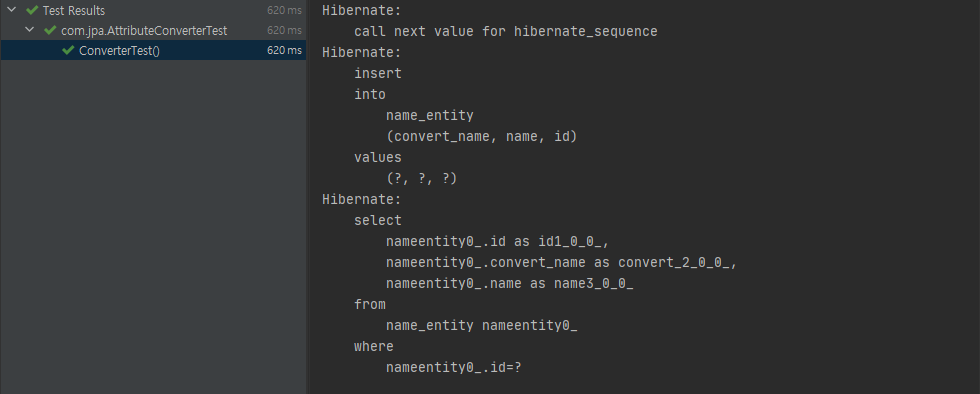980x394 pixels.
Task: Click 620 ms duration of AttributeConverterTest row
Action: (x=284, y=30)
